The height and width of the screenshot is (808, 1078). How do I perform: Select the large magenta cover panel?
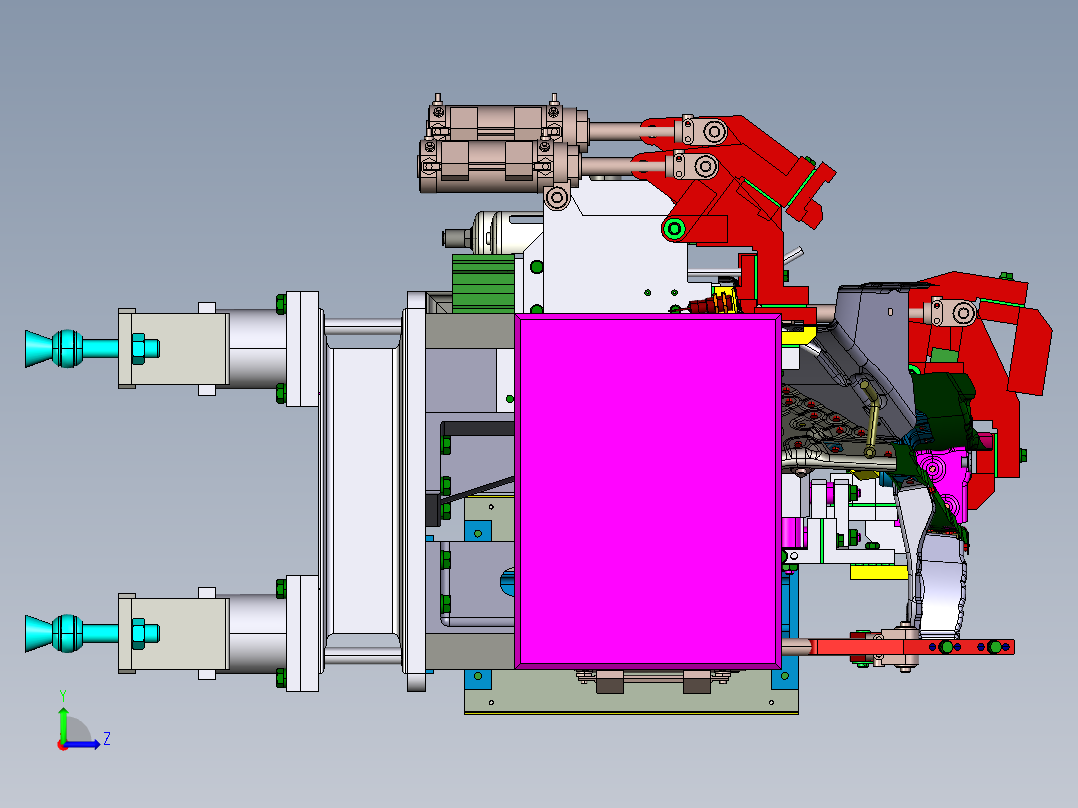coord(648,491)
